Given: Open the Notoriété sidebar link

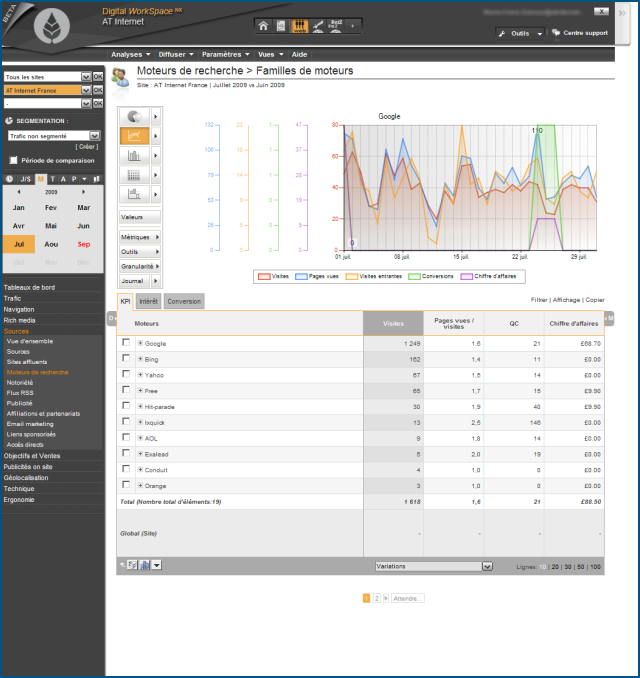Looking at the screenshot, I should tap(20, 383).
